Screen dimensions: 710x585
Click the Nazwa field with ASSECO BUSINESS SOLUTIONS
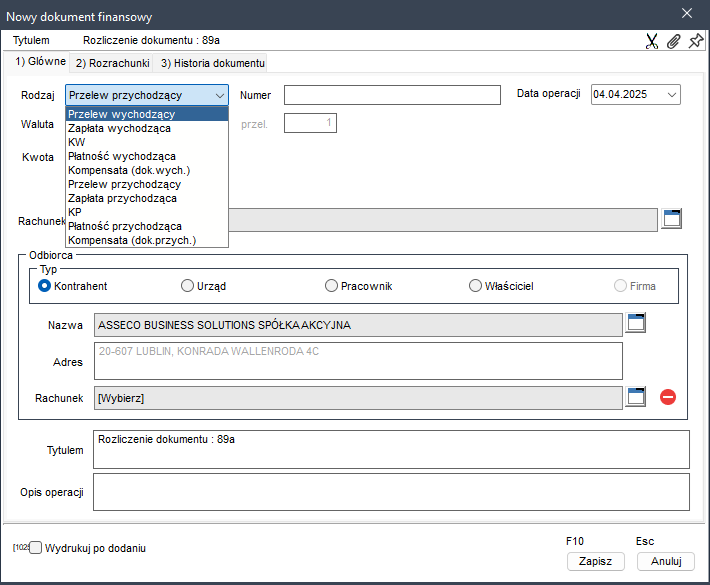pos(358,325)
